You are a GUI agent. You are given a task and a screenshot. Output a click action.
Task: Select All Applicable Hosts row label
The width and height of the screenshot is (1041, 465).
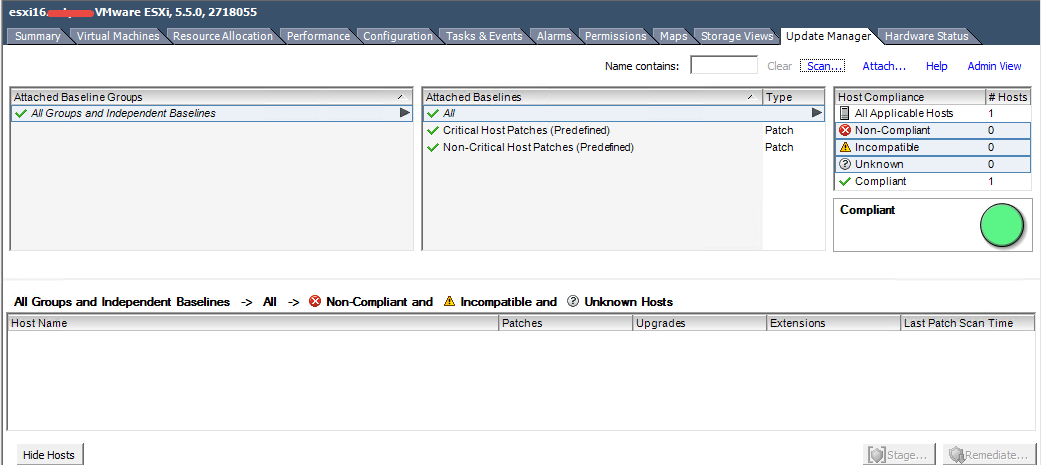coord(904,113)
